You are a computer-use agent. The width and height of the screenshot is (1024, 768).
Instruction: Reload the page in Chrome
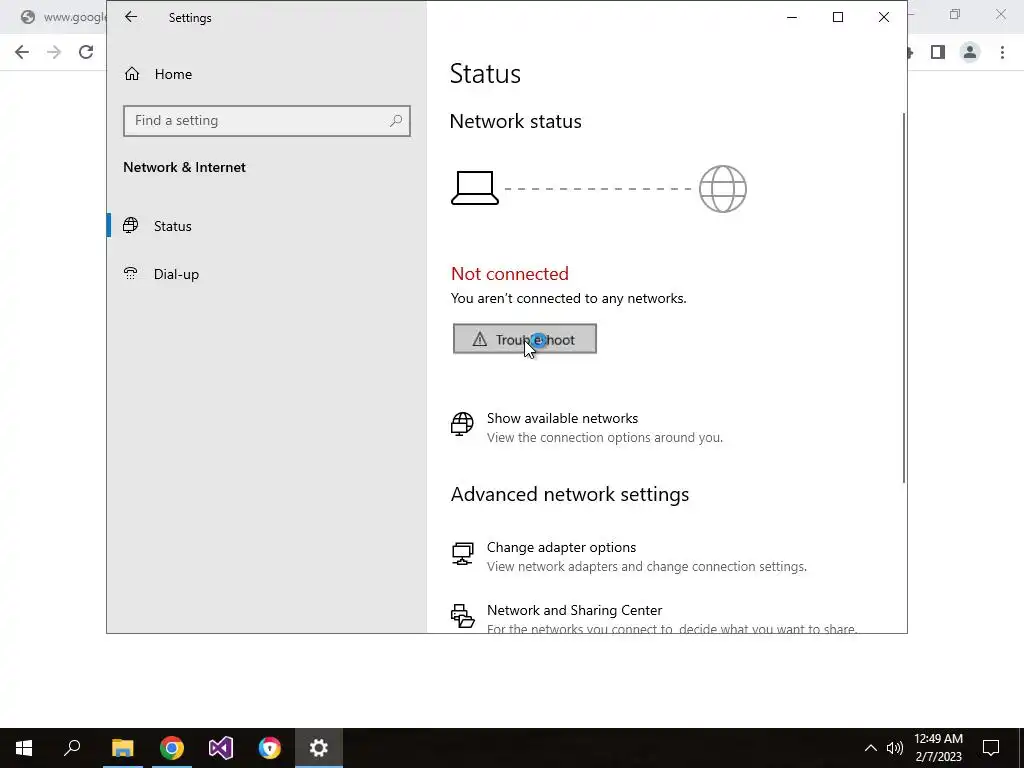pyautogui.click(x=86, y=52)
